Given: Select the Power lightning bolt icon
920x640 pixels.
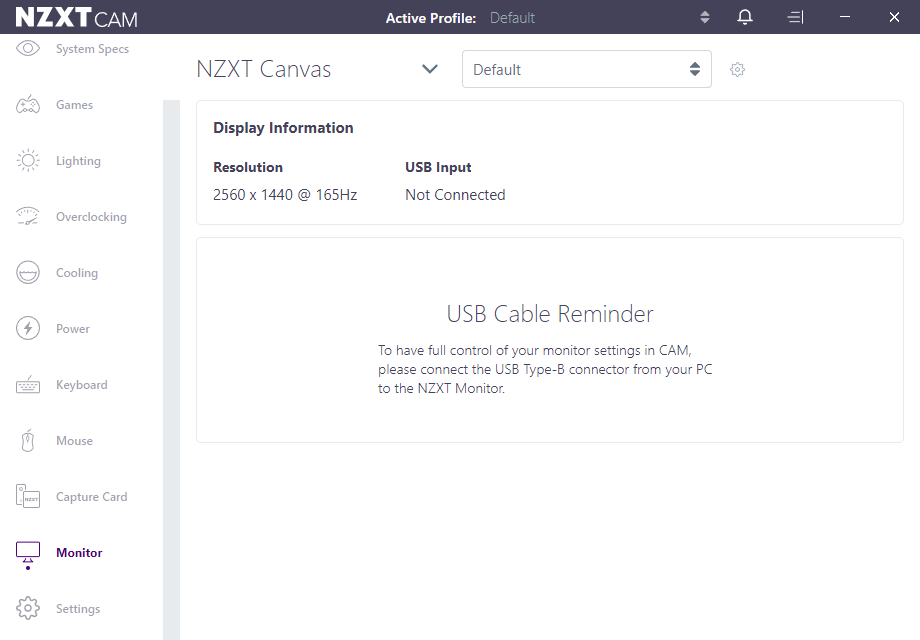Looking at the screenshot, I should pos(28,329).
